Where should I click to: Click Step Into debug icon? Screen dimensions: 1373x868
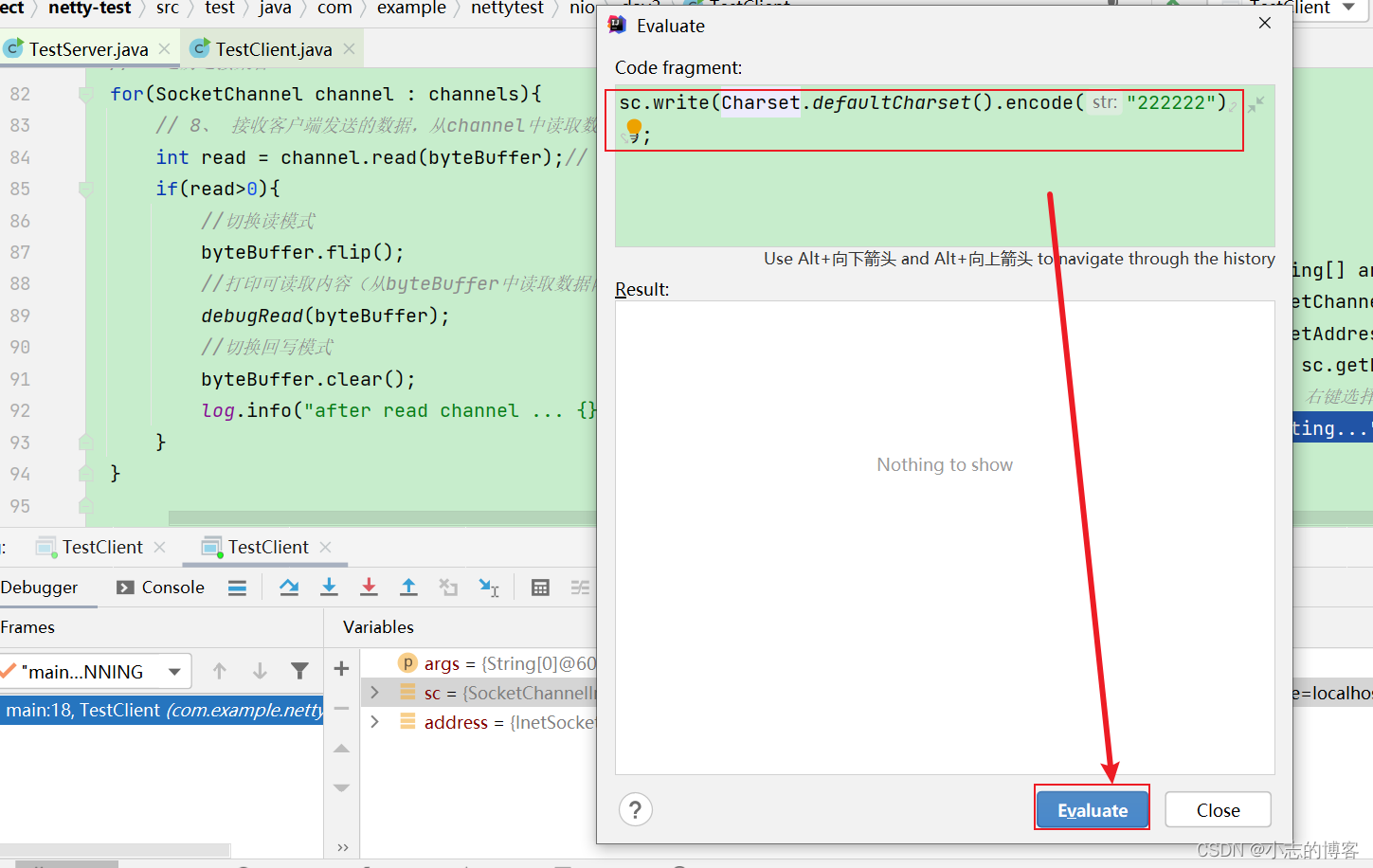(329, 588)
